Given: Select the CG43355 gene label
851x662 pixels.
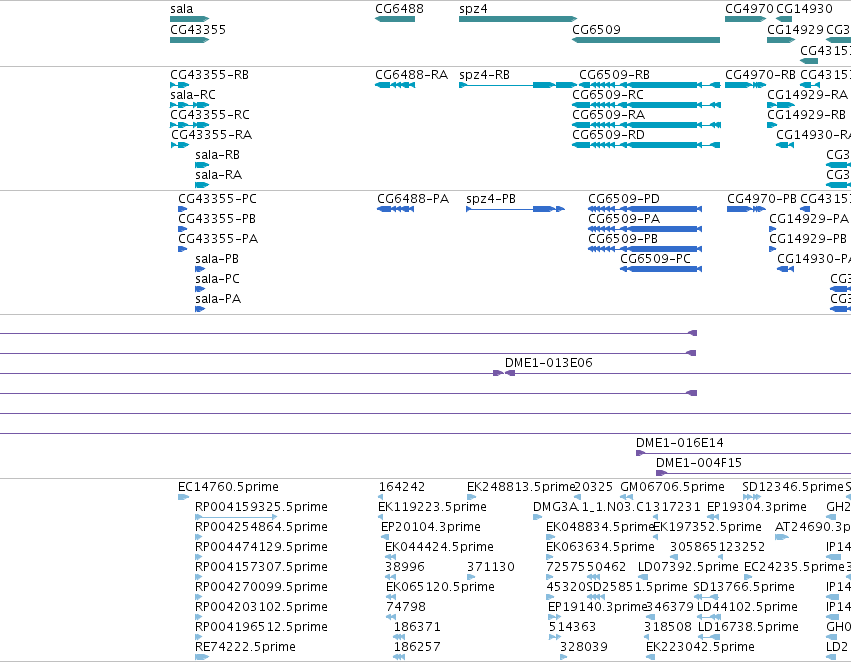Looking at the screenshot, I should tap(198, 29).
